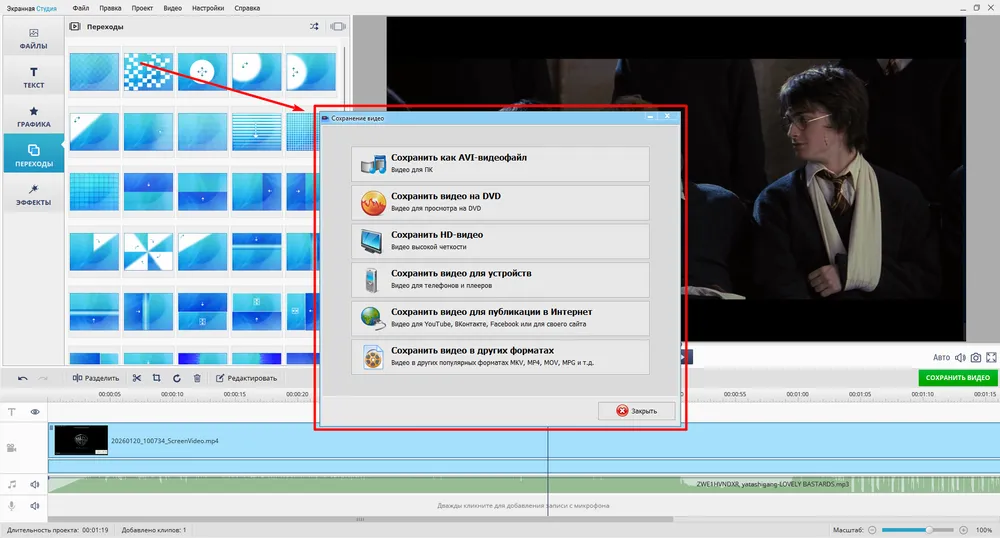Image resolution: width=1000 pixels, height=538 pixels.
Task: Select the first transition thumbnail in top row
Action: [x=94, y=72]
